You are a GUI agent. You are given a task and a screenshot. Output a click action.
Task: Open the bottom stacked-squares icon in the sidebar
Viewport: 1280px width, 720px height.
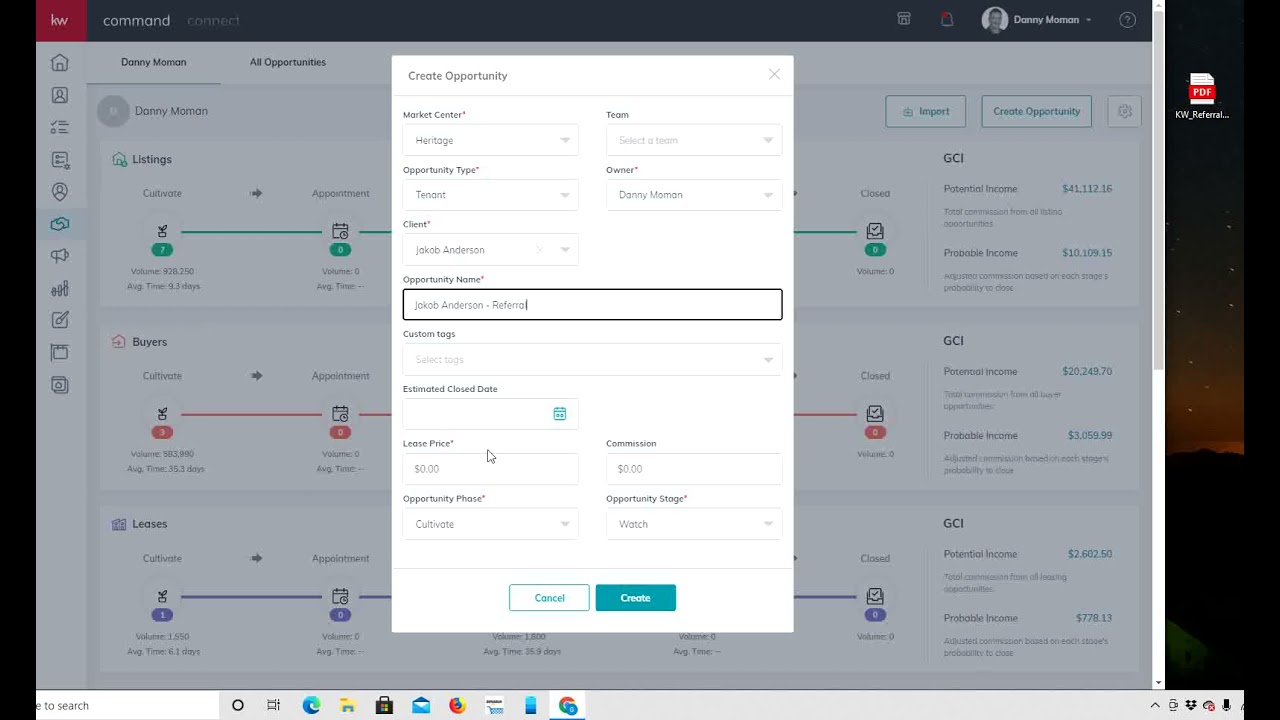[60, 384]
